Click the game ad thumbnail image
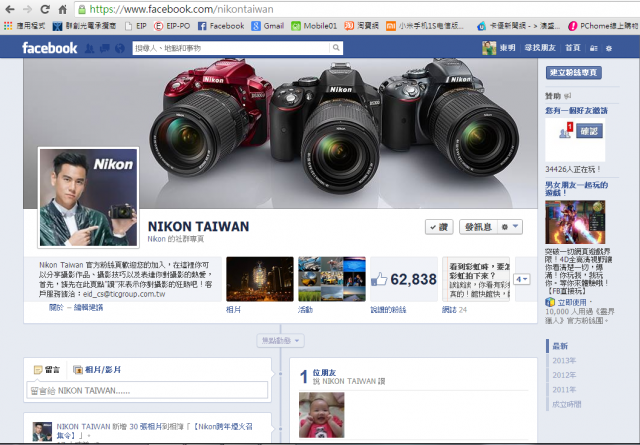This screenshot has height=445, width=640. [575, 222]
